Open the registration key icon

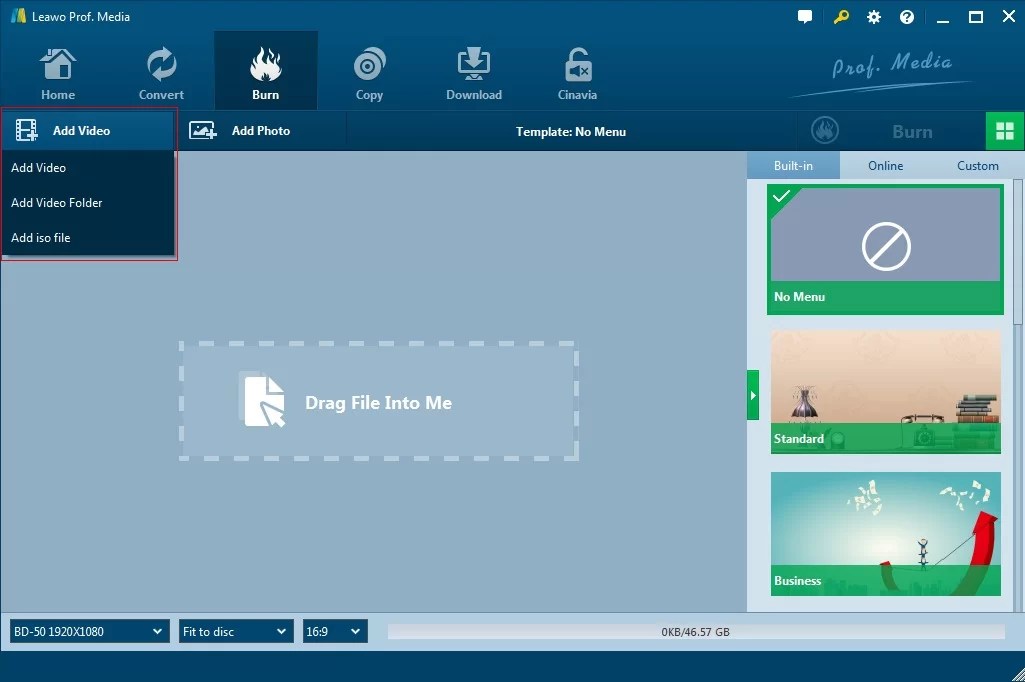tap(840, 16)
